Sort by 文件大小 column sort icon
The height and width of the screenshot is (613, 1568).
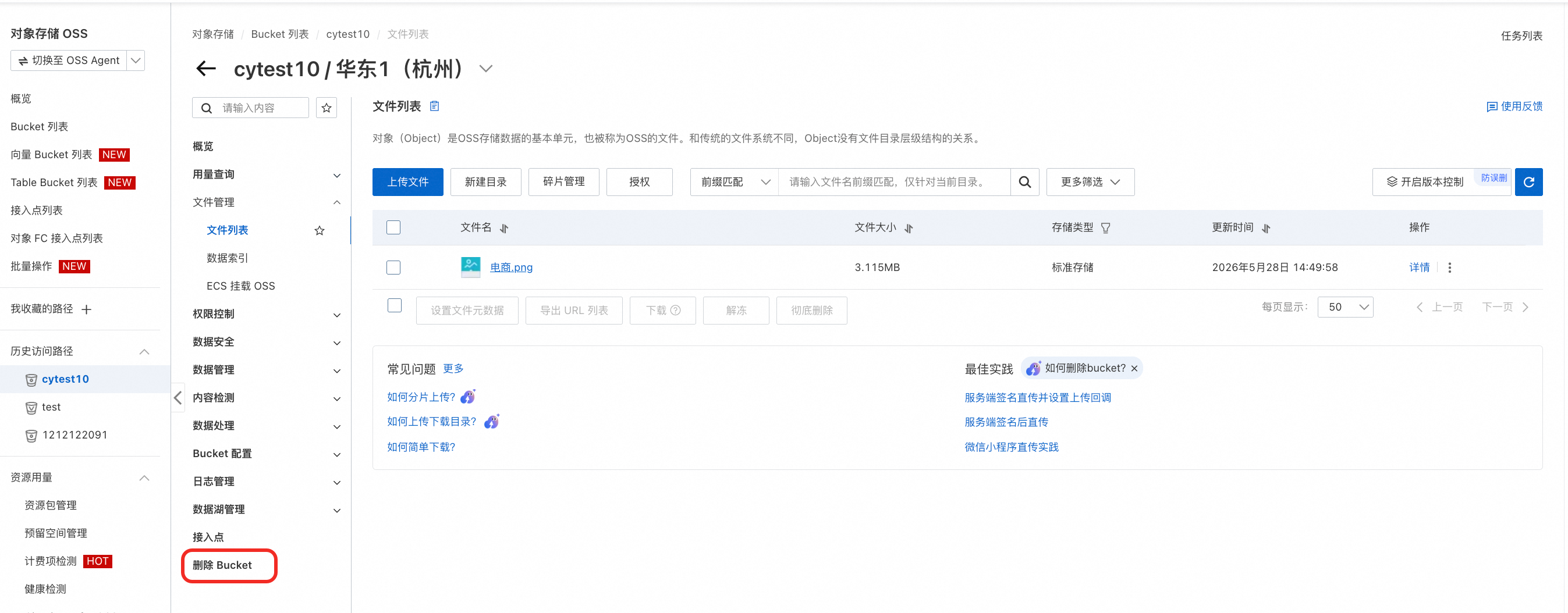click(x=909, y=228)
